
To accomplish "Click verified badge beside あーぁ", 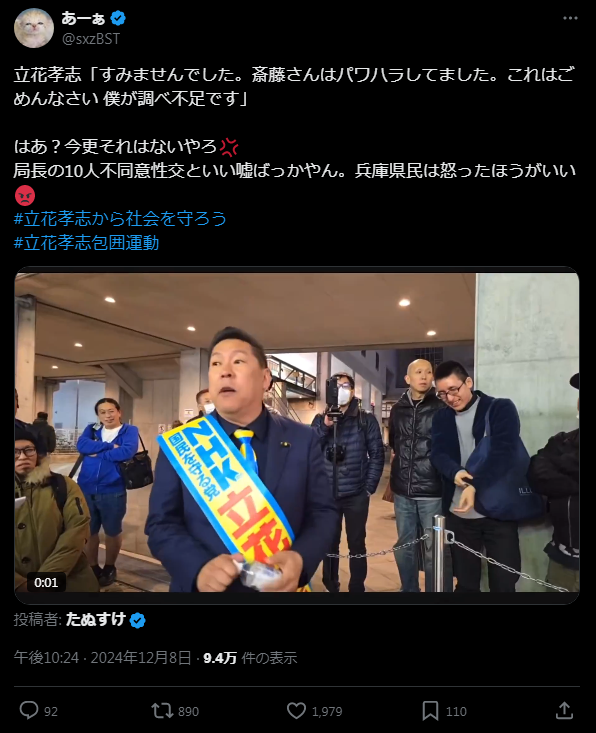I will 118,18.
